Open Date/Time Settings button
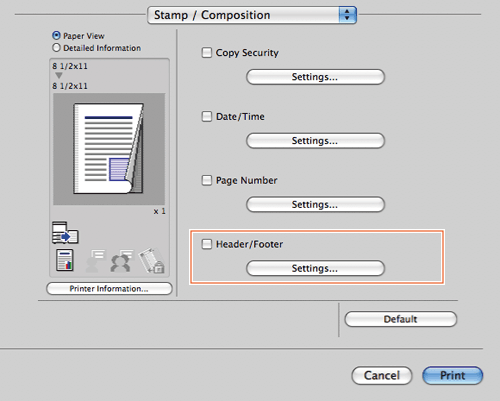 click(315, 141)
